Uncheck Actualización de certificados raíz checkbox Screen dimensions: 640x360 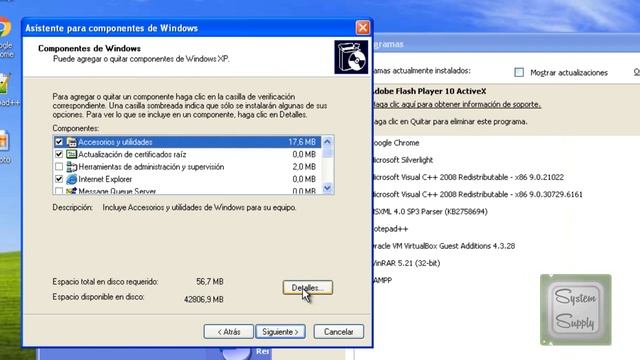[59, 154]
